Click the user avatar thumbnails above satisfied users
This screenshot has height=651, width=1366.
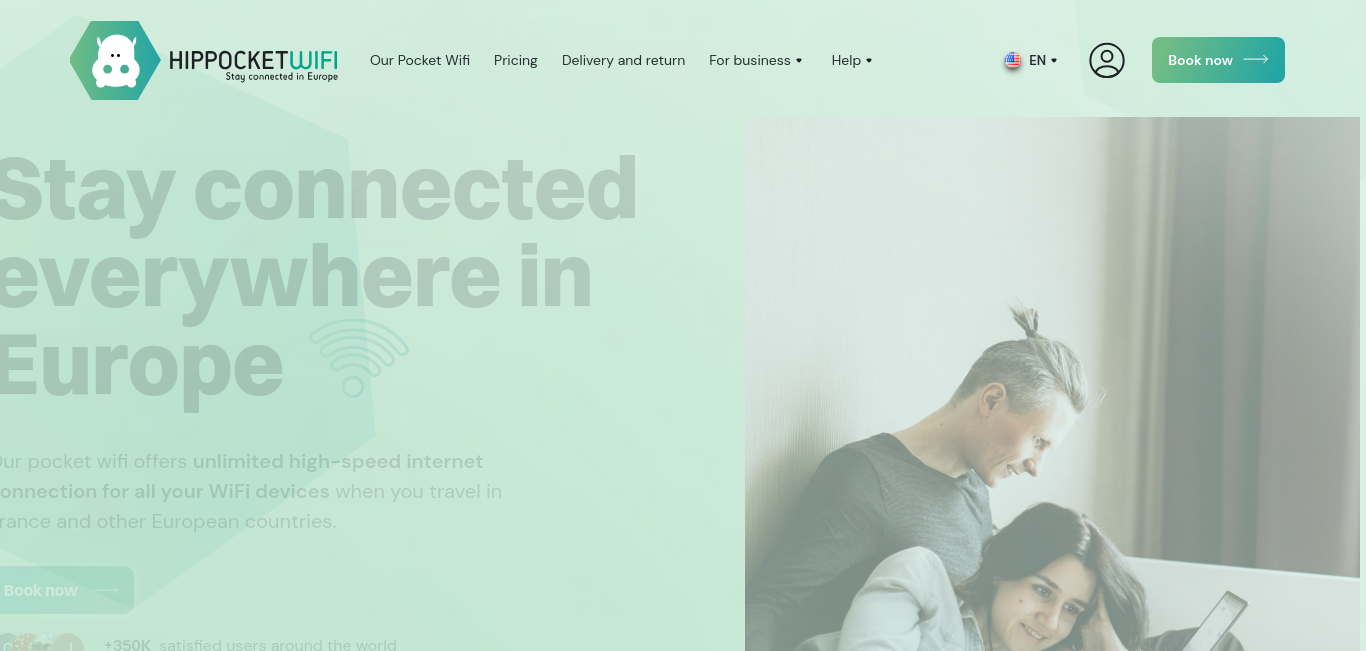[x=42, y=643]
